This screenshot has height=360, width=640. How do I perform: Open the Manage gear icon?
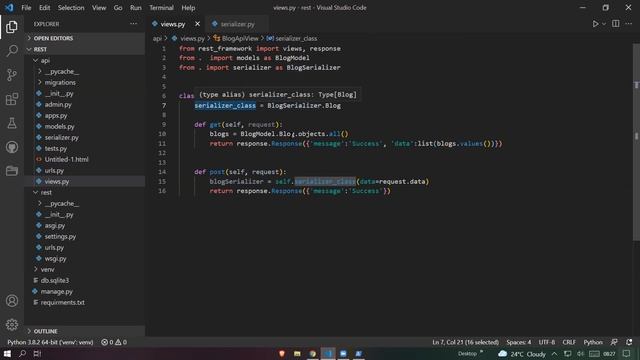(x=12, y=324)
